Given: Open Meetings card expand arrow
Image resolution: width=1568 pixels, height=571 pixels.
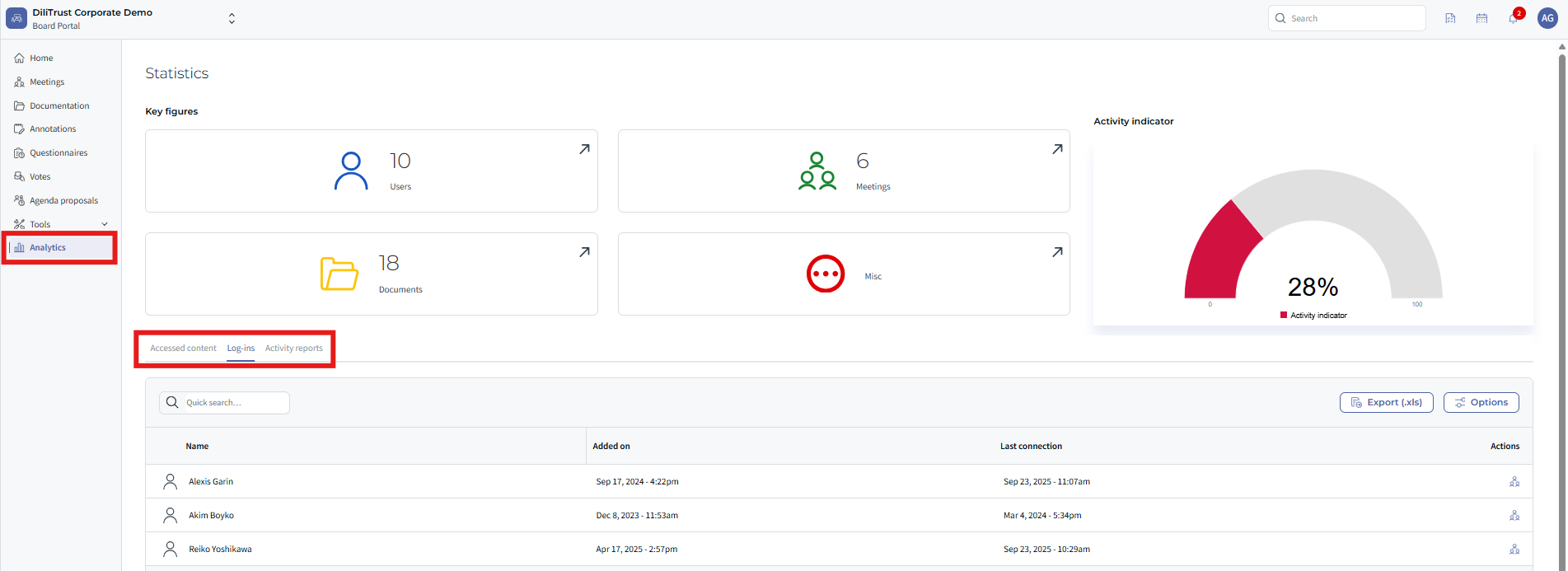Looking at the screenshot, I should 1057,149.
